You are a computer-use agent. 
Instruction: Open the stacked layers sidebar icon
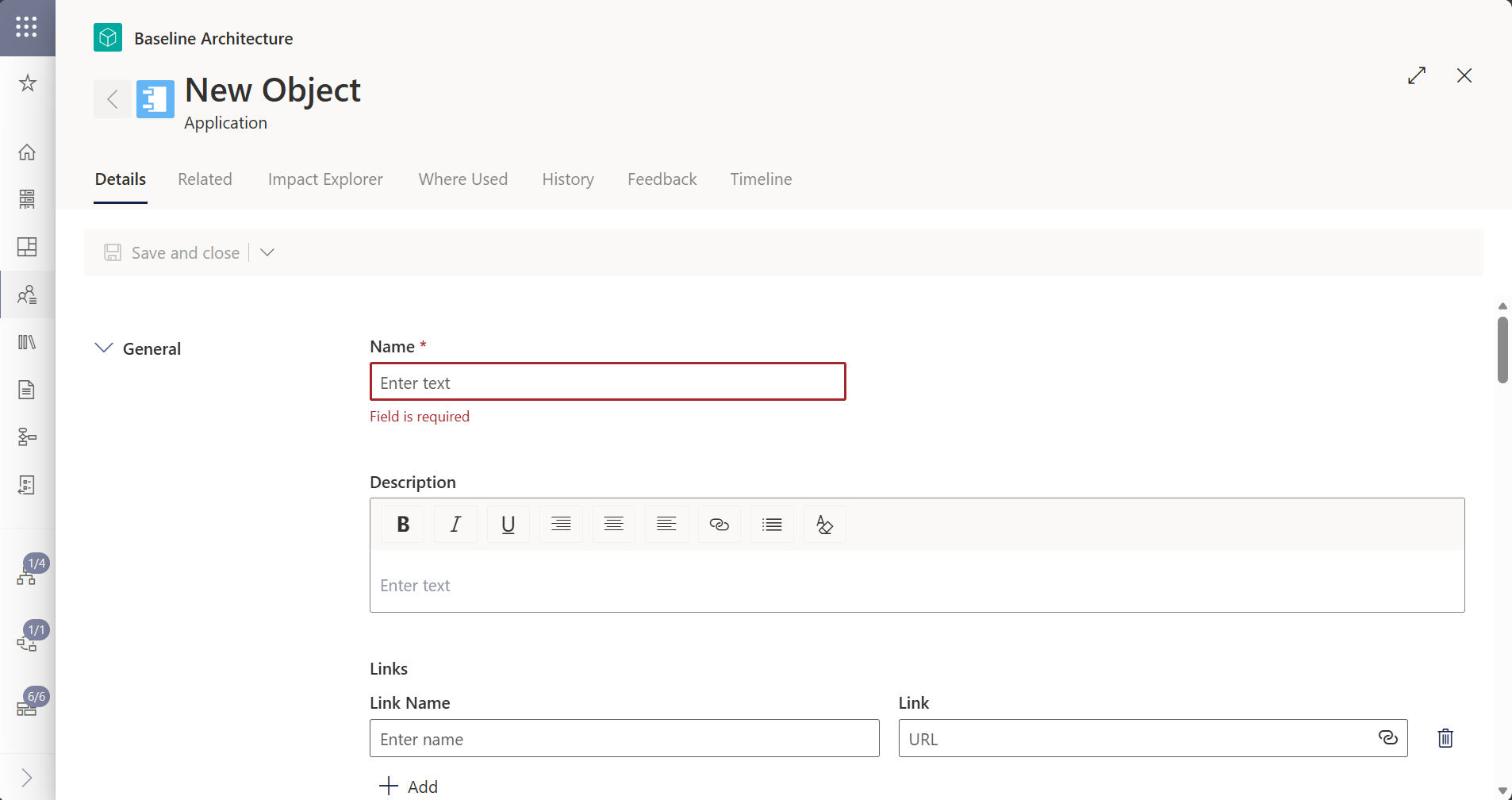point(27,198)
